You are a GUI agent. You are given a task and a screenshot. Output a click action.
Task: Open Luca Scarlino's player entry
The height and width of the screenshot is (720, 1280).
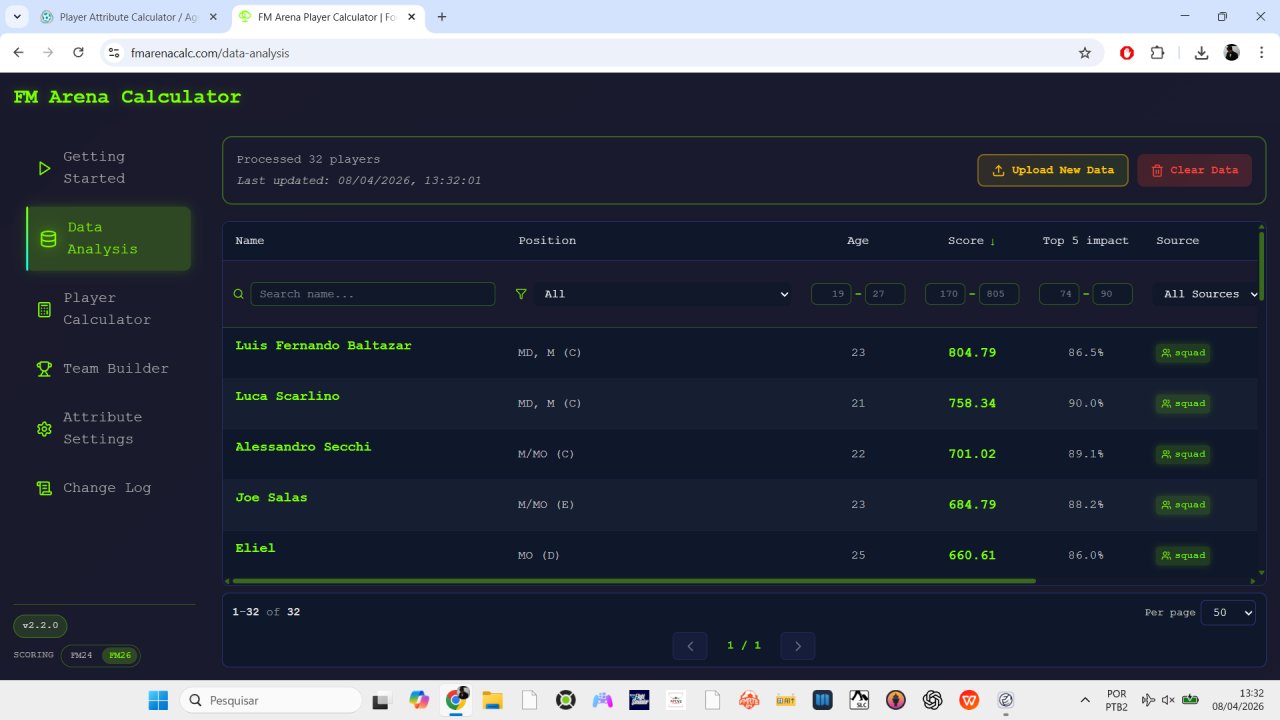click(x=287, y=397)
